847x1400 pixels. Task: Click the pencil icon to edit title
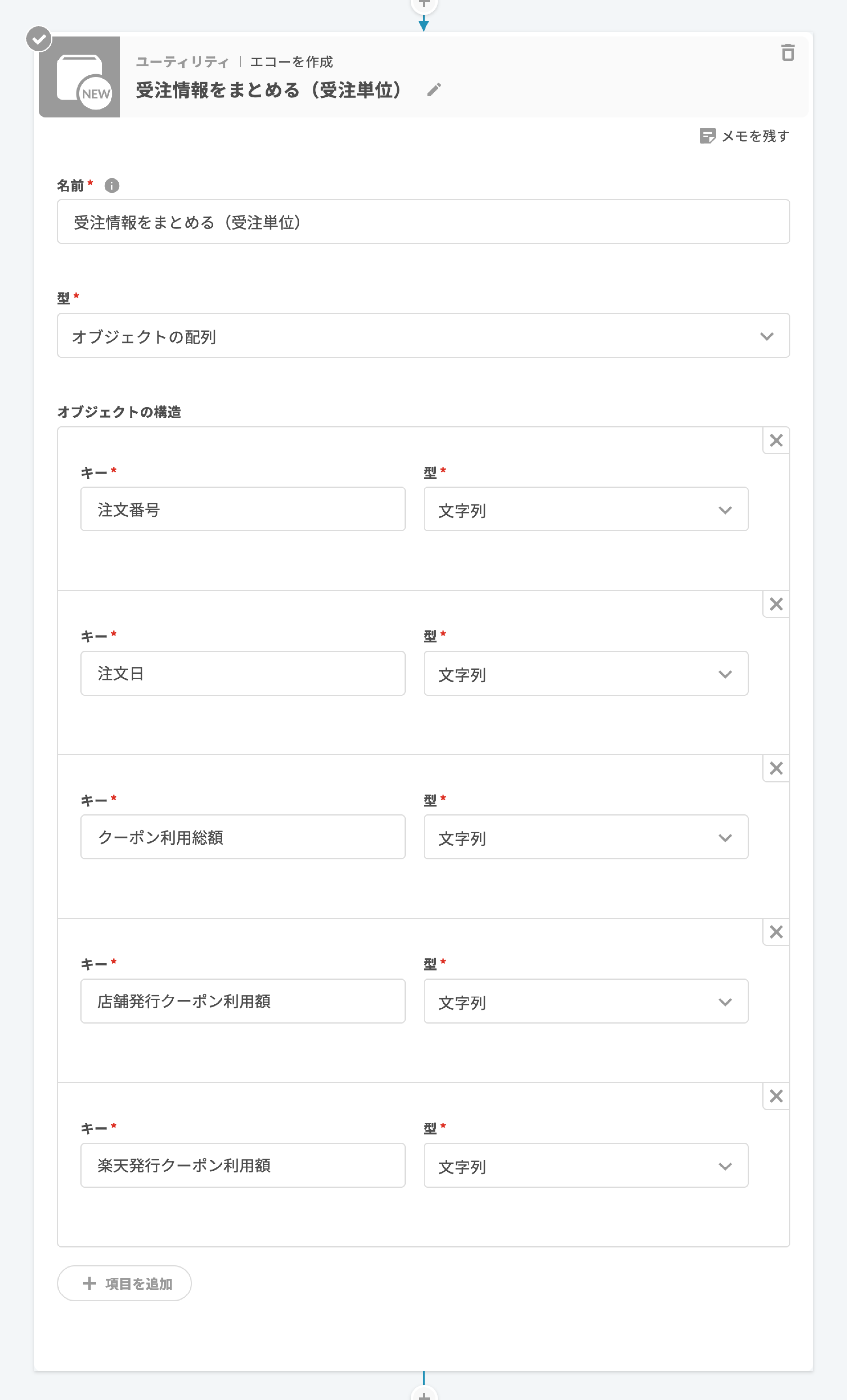click(x=434, y=90)
